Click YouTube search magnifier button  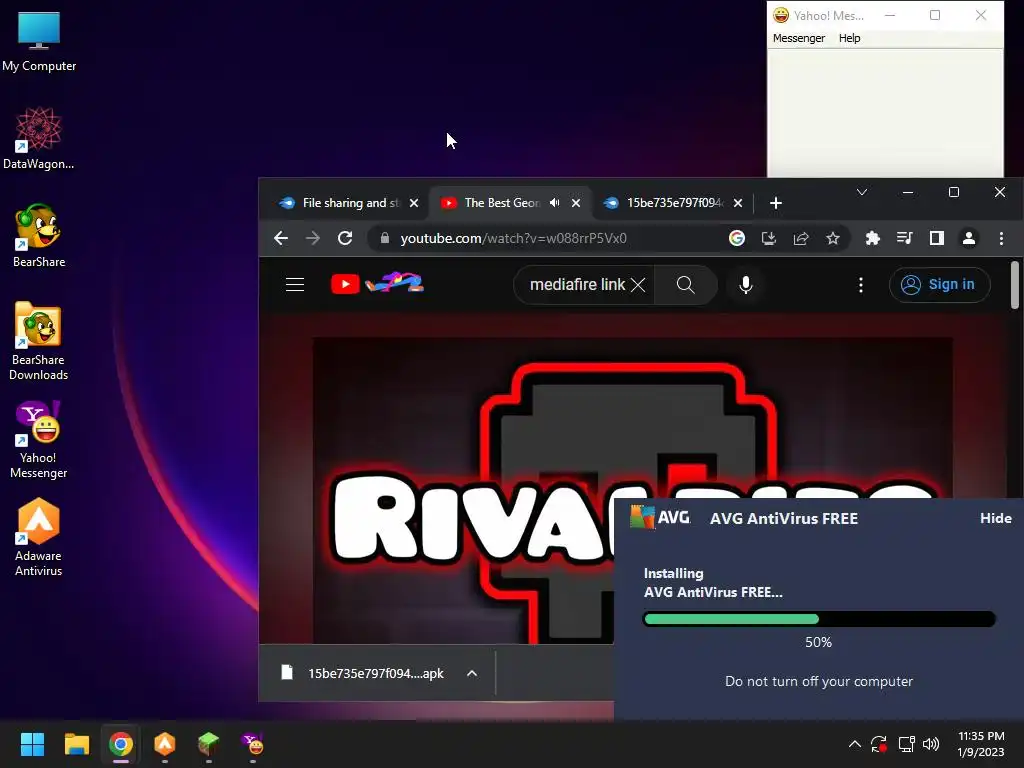pyautogui.click(x=686, y=285)
